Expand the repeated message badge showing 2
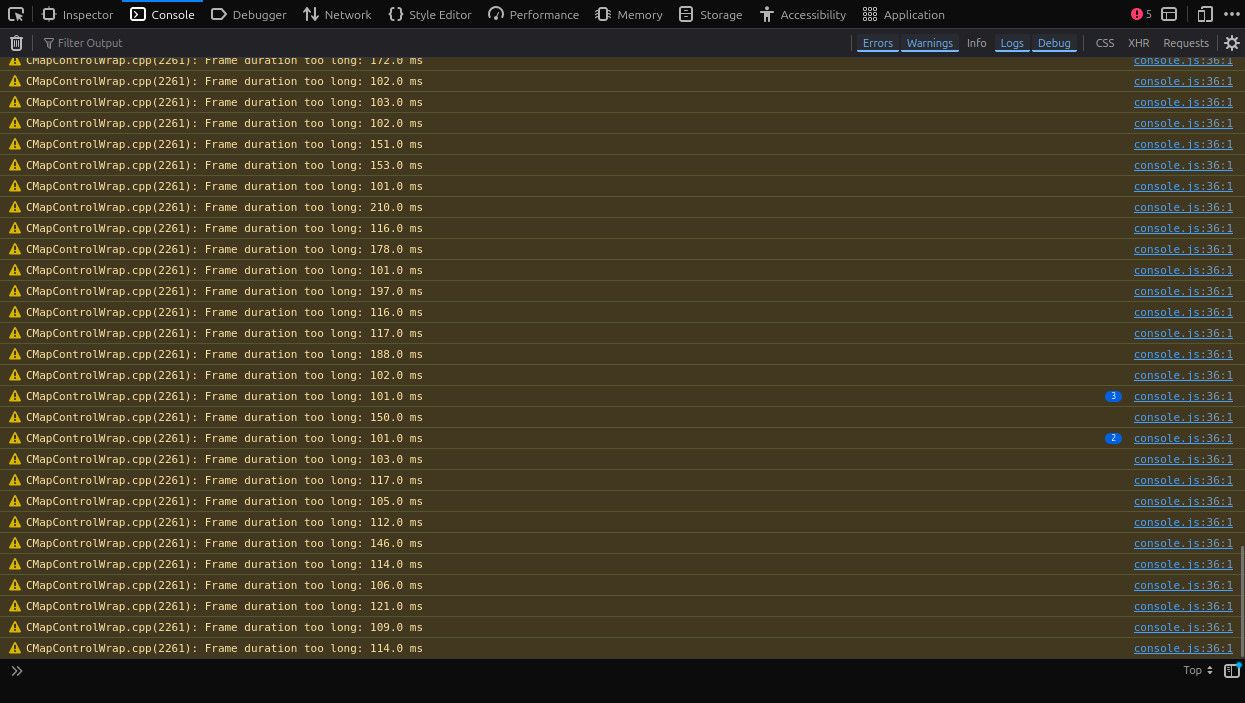 coord(1113,439)
